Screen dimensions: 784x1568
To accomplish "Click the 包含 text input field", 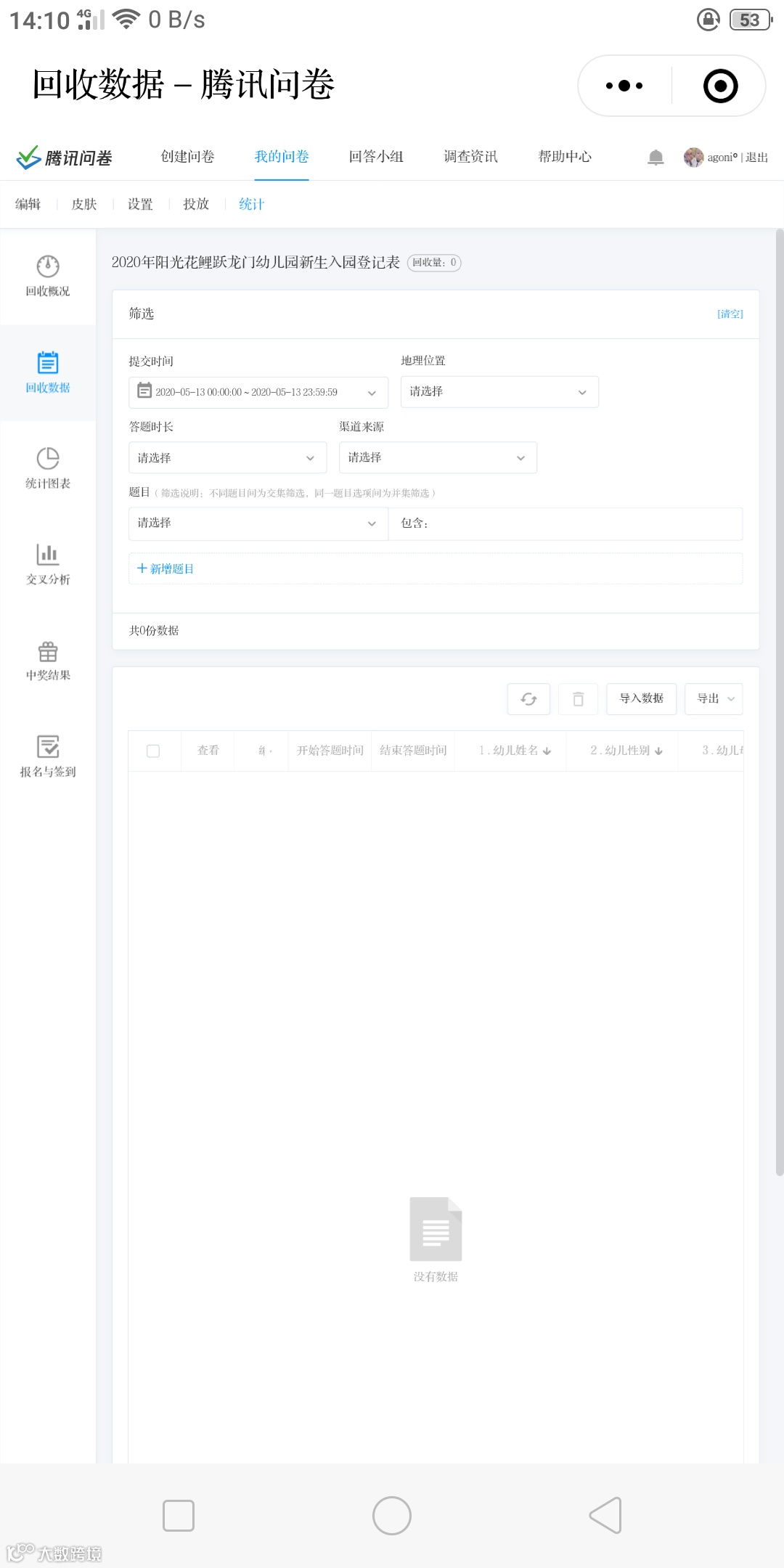I will coord(565,523).
